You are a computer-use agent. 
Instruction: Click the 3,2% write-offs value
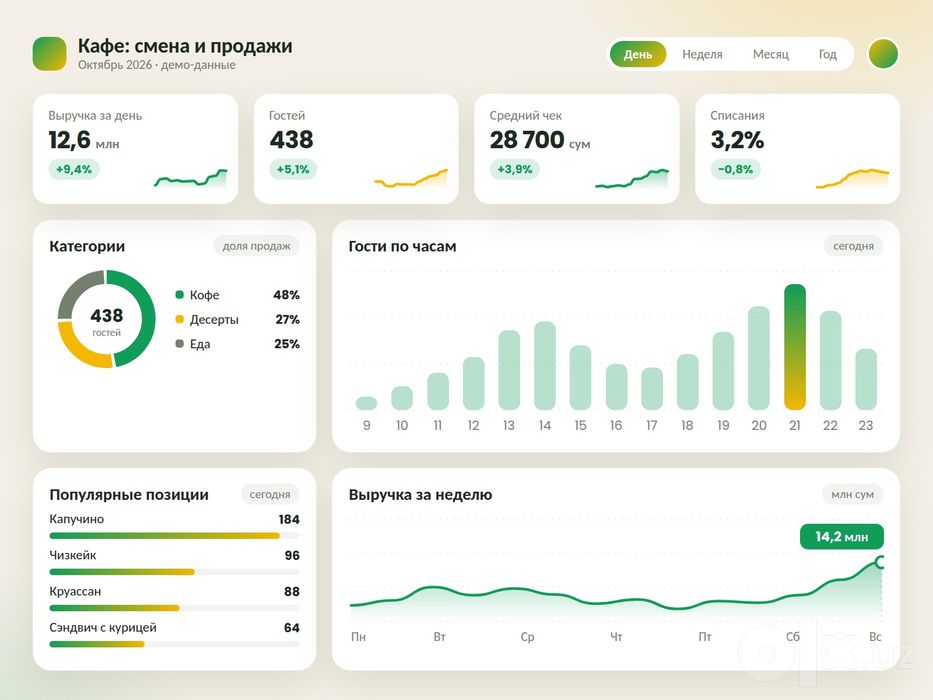coord(737,140)
